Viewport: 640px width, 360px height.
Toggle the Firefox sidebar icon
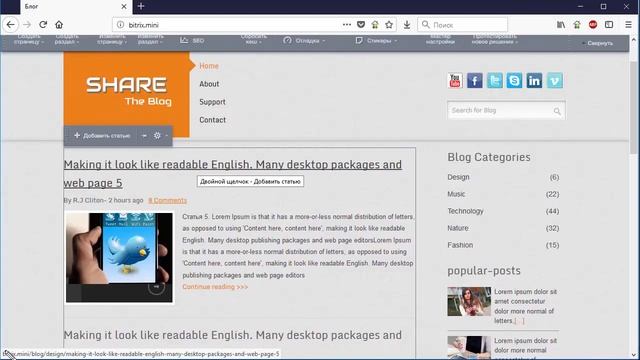[x=609, y=24]
